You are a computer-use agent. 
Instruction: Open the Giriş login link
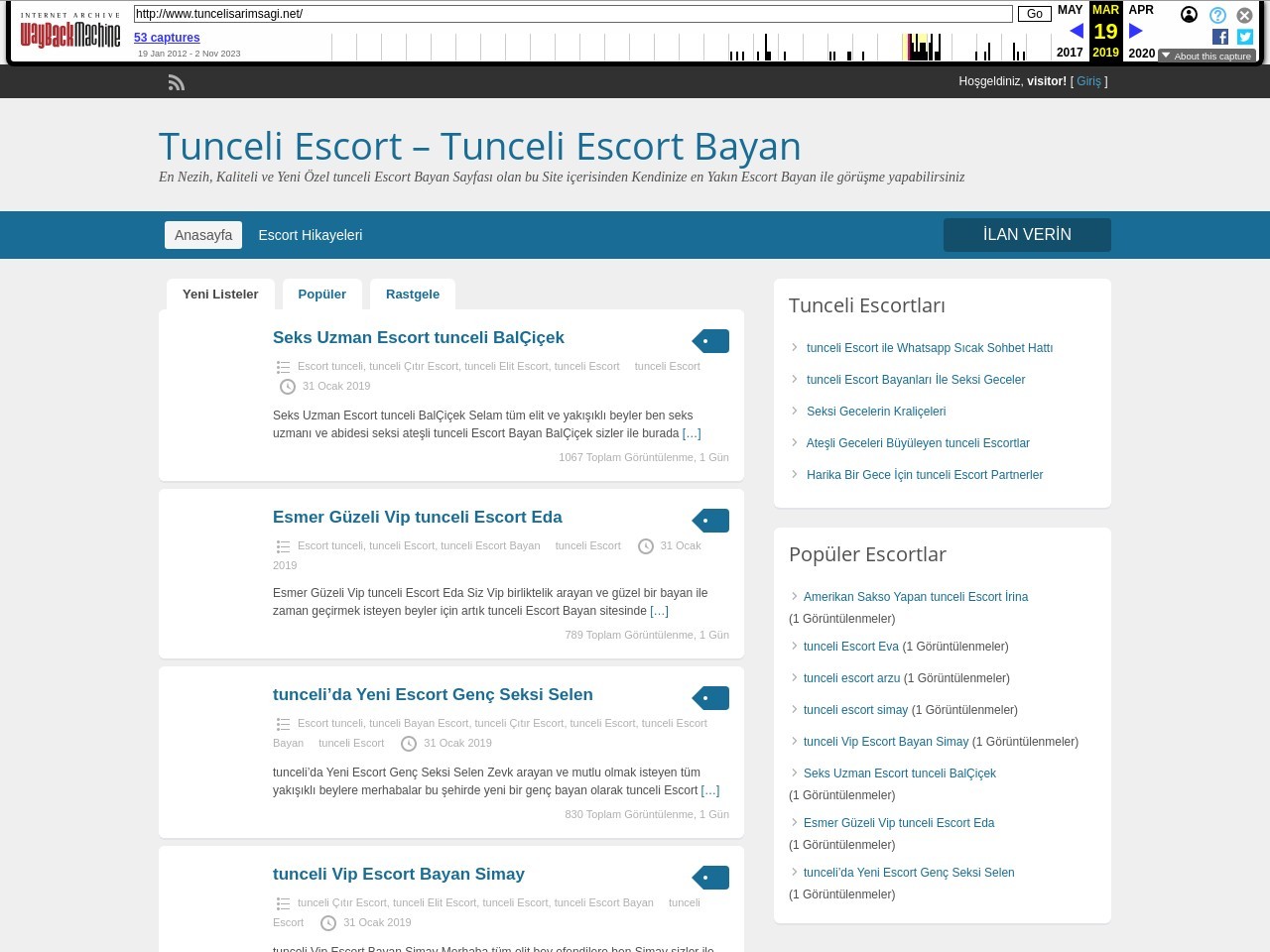pos(1088,81)
